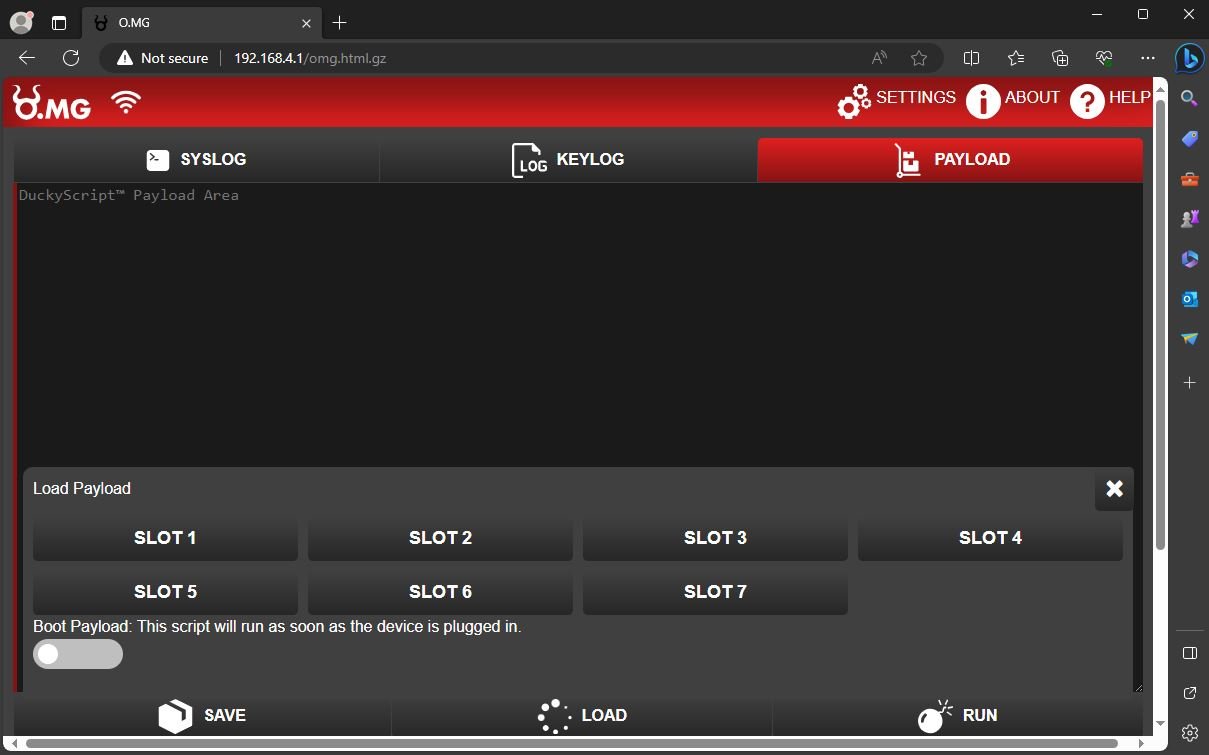Add a new app to sidebar
This screenshot has width=1209, height=755.
coord(1189,383)
